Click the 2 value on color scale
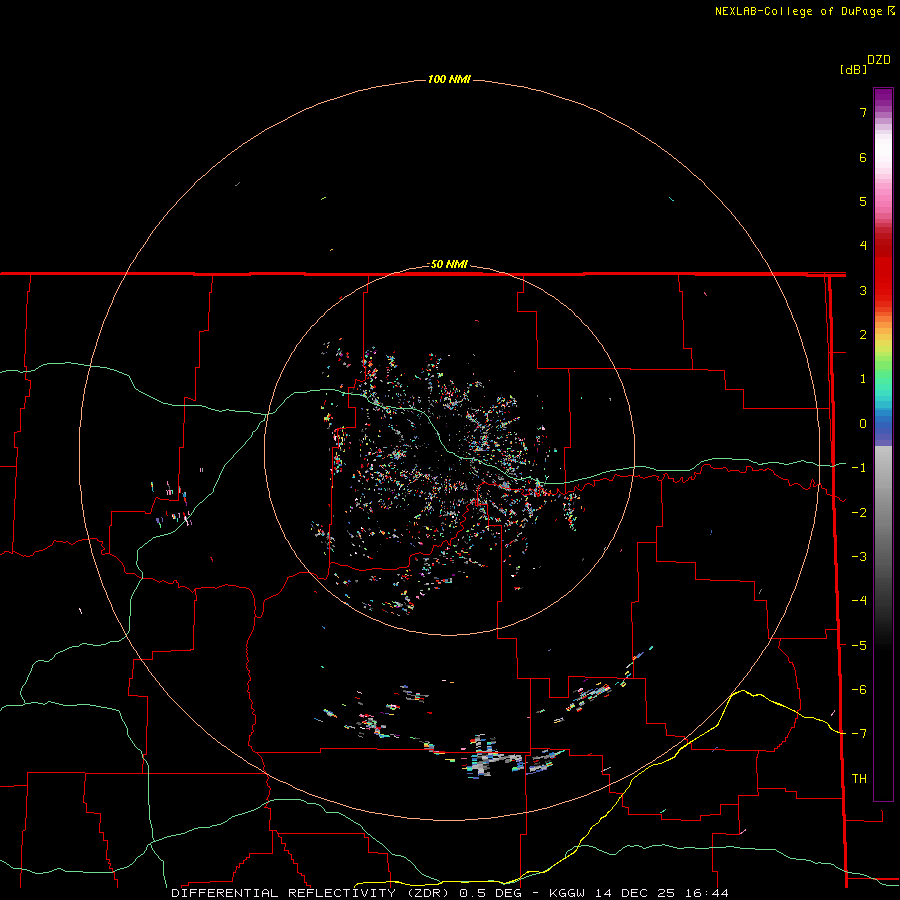 click(863, 335)
